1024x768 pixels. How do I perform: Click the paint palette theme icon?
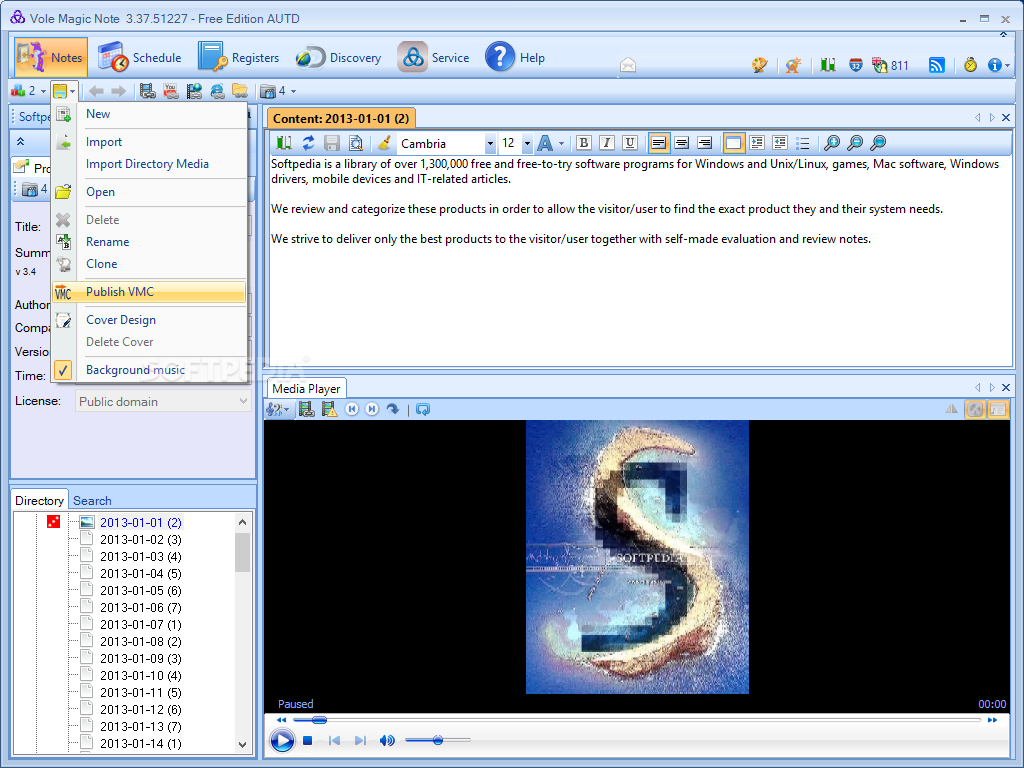coord(760,65)
